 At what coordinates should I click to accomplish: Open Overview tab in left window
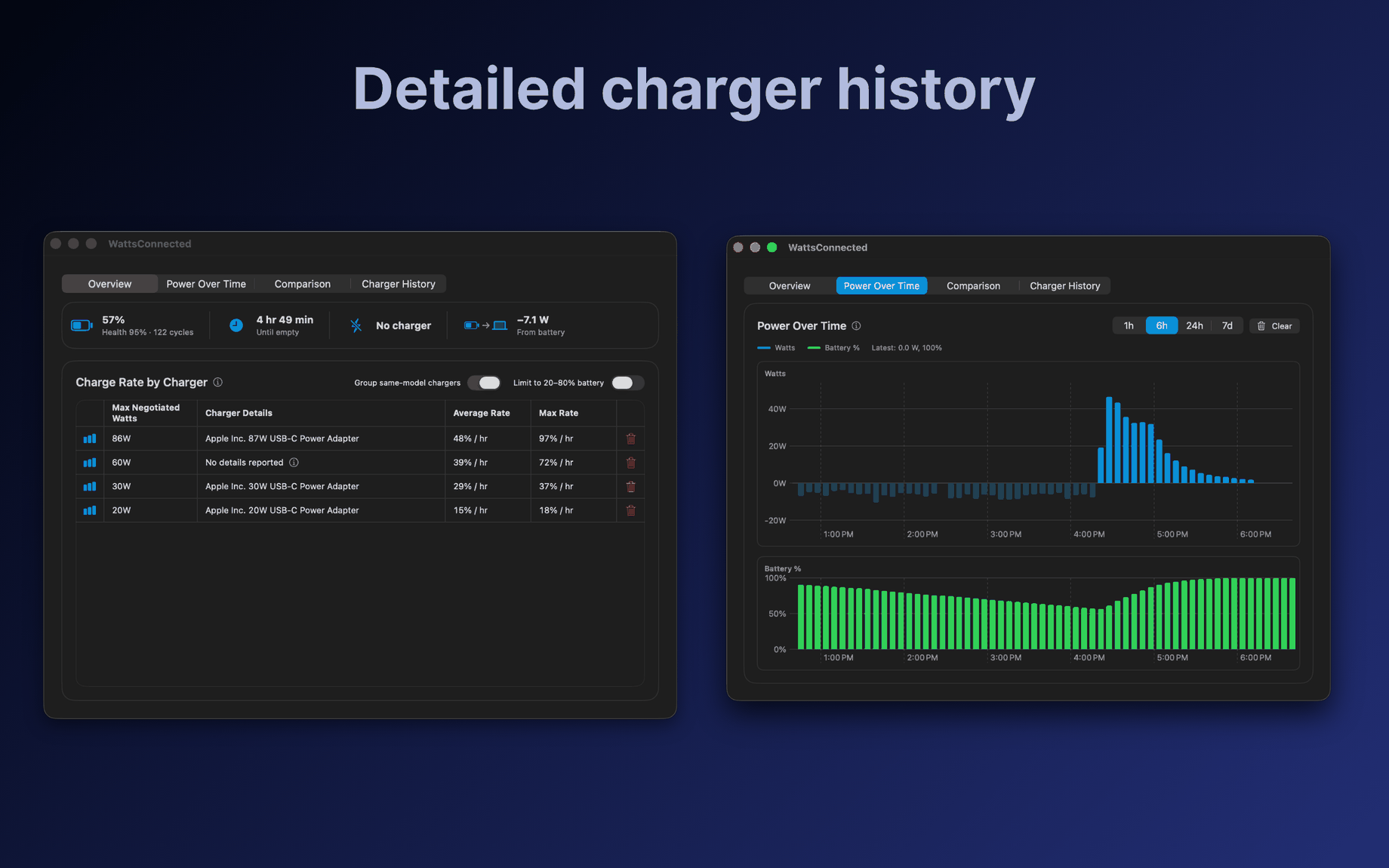tap(109, 284)
